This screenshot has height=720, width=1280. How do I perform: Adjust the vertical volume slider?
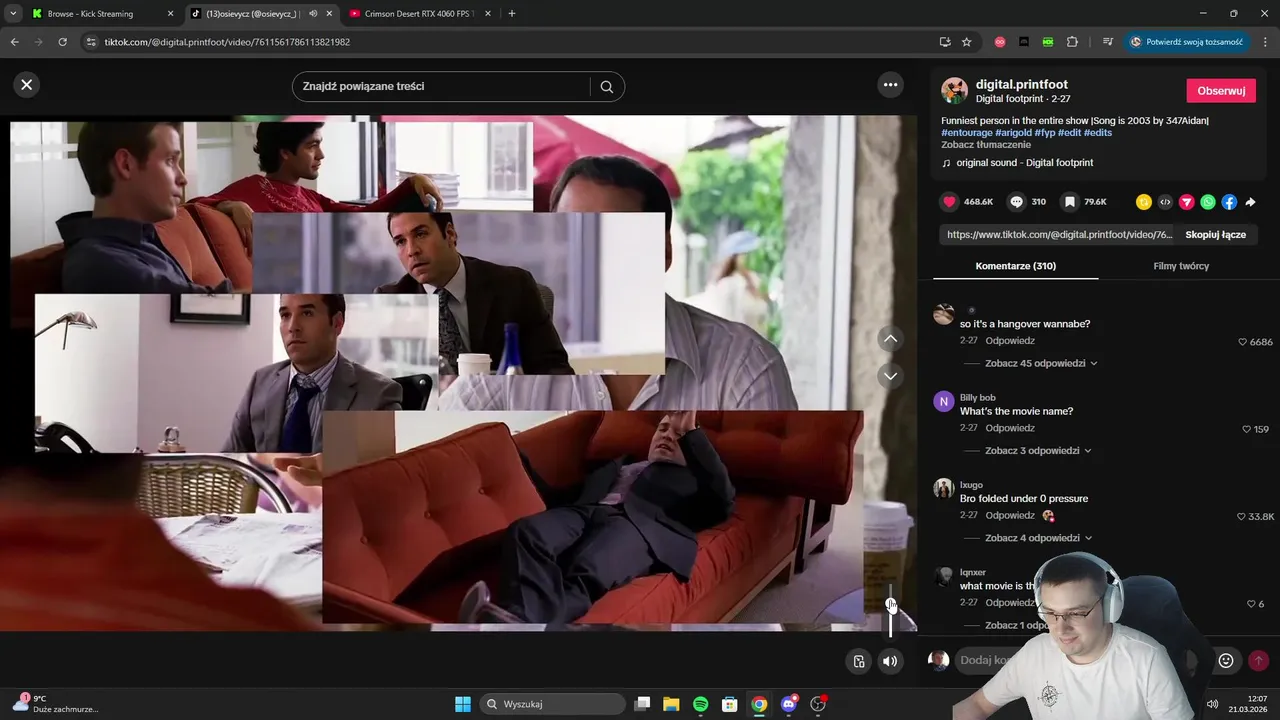click(890, 610)
